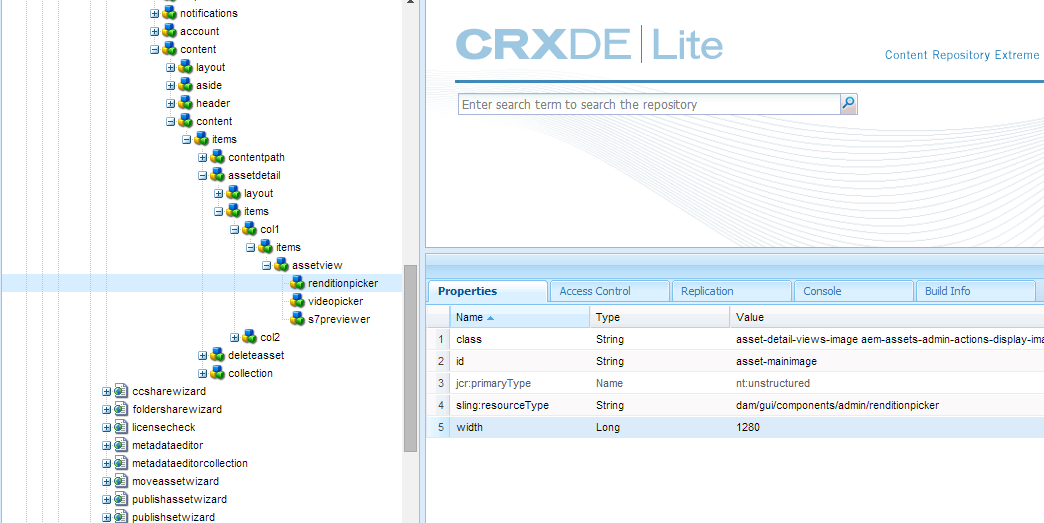Expand the contentpath node
This screenshot has height=523, width=1044.
202,158
